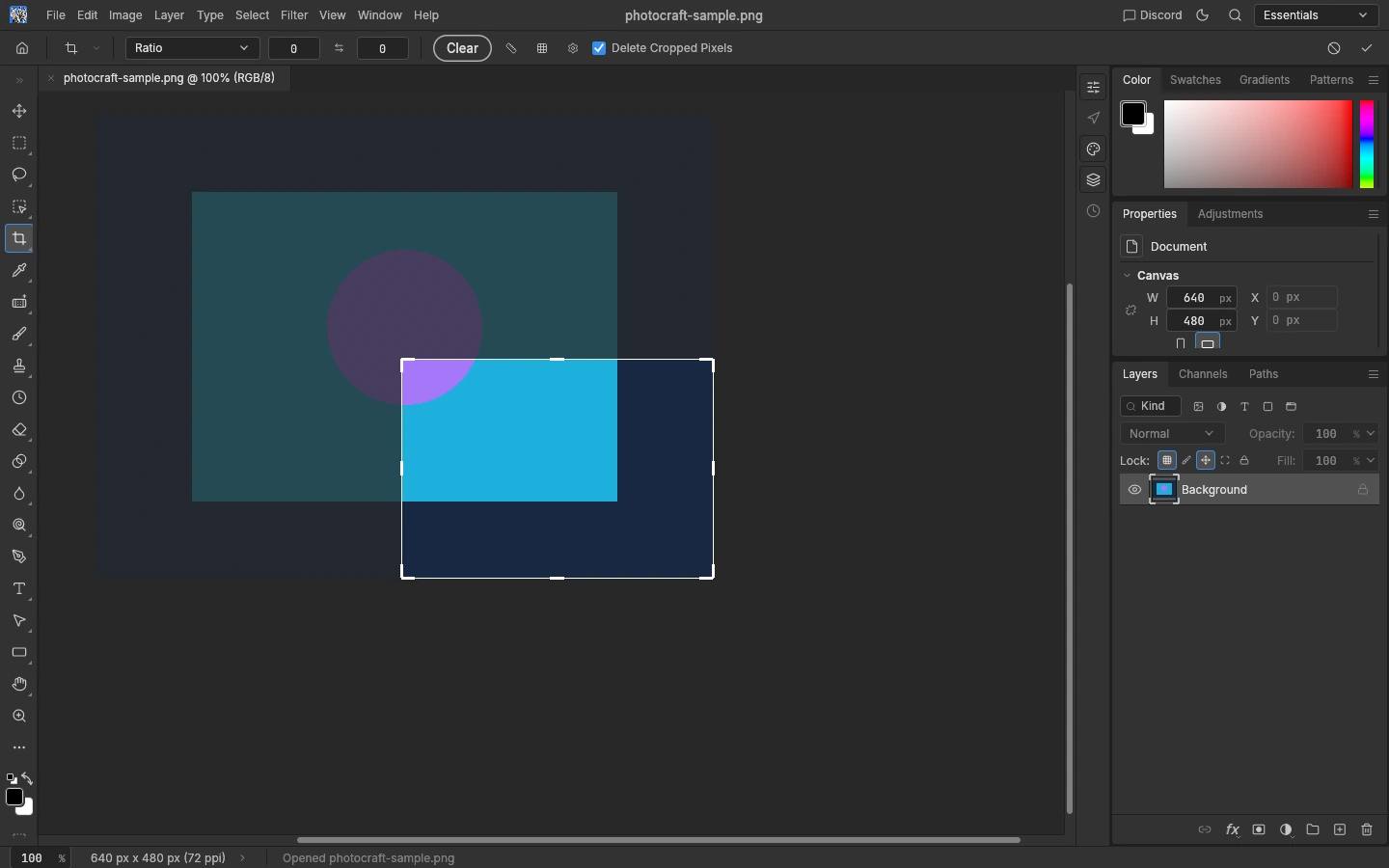Open the Image menu

point(125,15)
